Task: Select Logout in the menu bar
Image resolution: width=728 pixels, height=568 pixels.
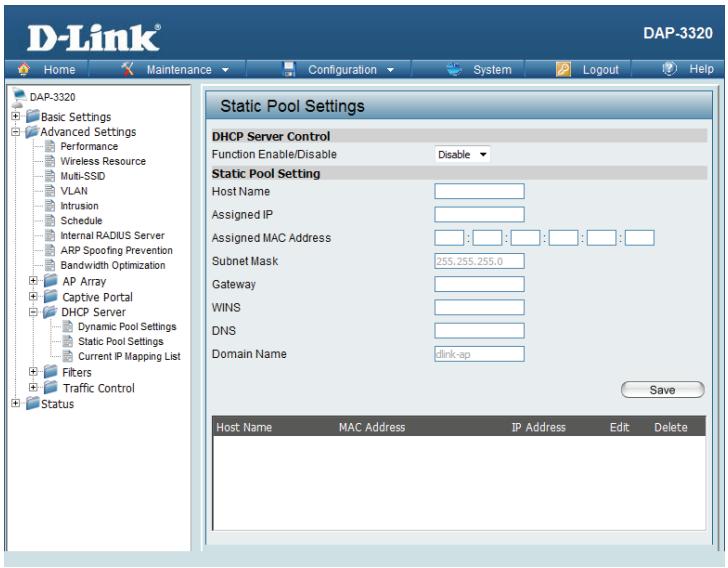Action: click(x=601, y=70)
